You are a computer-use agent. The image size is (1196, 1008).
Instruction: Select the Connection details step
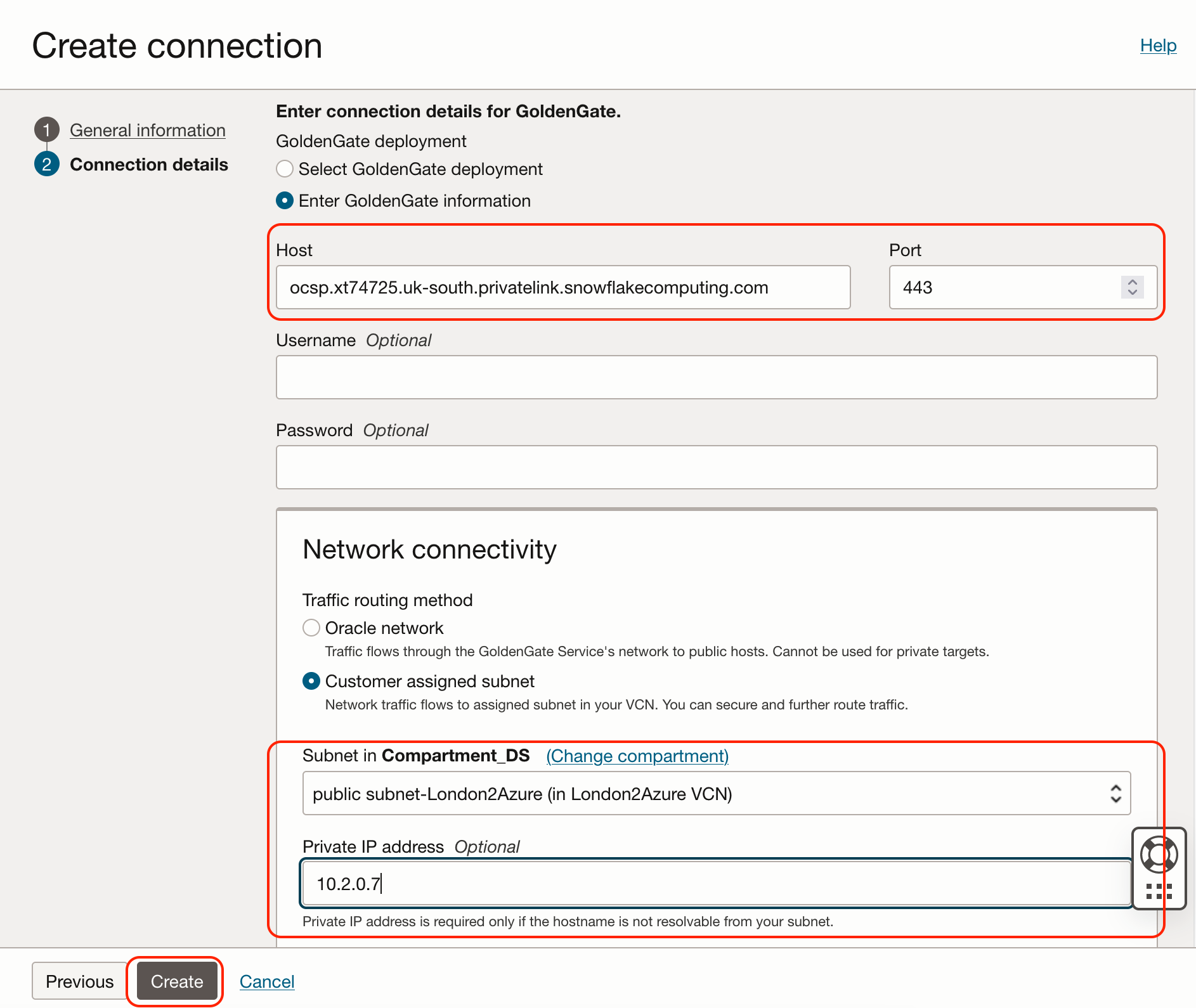click(148, 164)
